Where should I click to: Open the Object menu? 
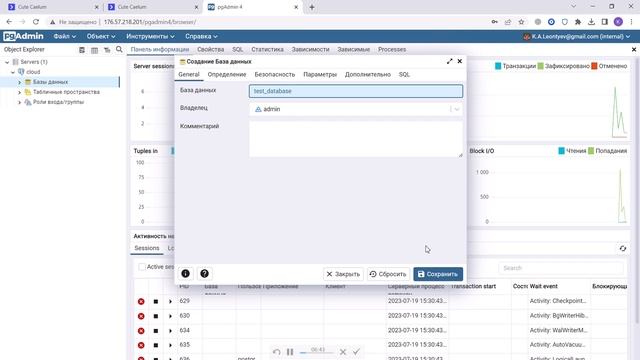click(100, 36)
